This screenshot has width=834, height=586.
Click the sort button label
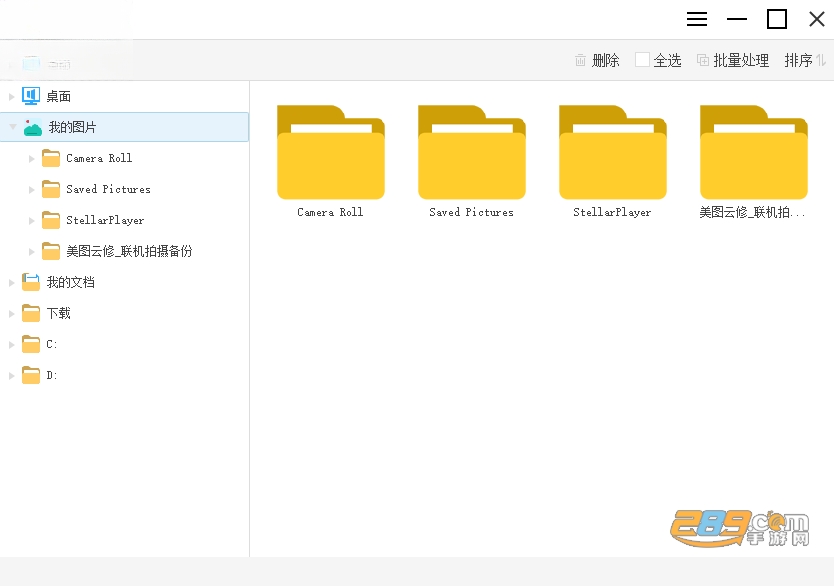point(798,60)
